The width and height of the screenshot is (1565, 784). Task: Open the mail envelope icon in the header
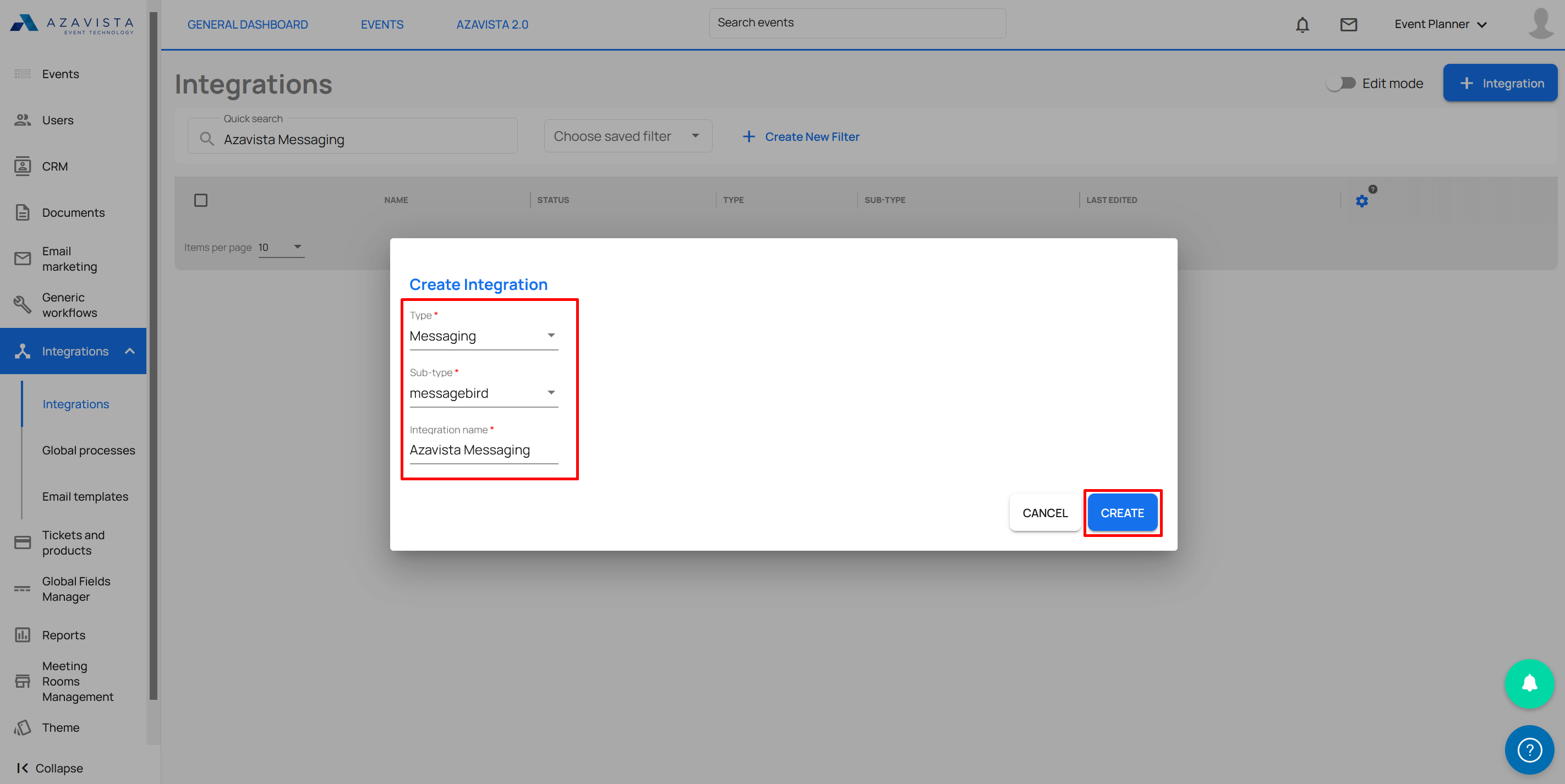coord(1348,24)
